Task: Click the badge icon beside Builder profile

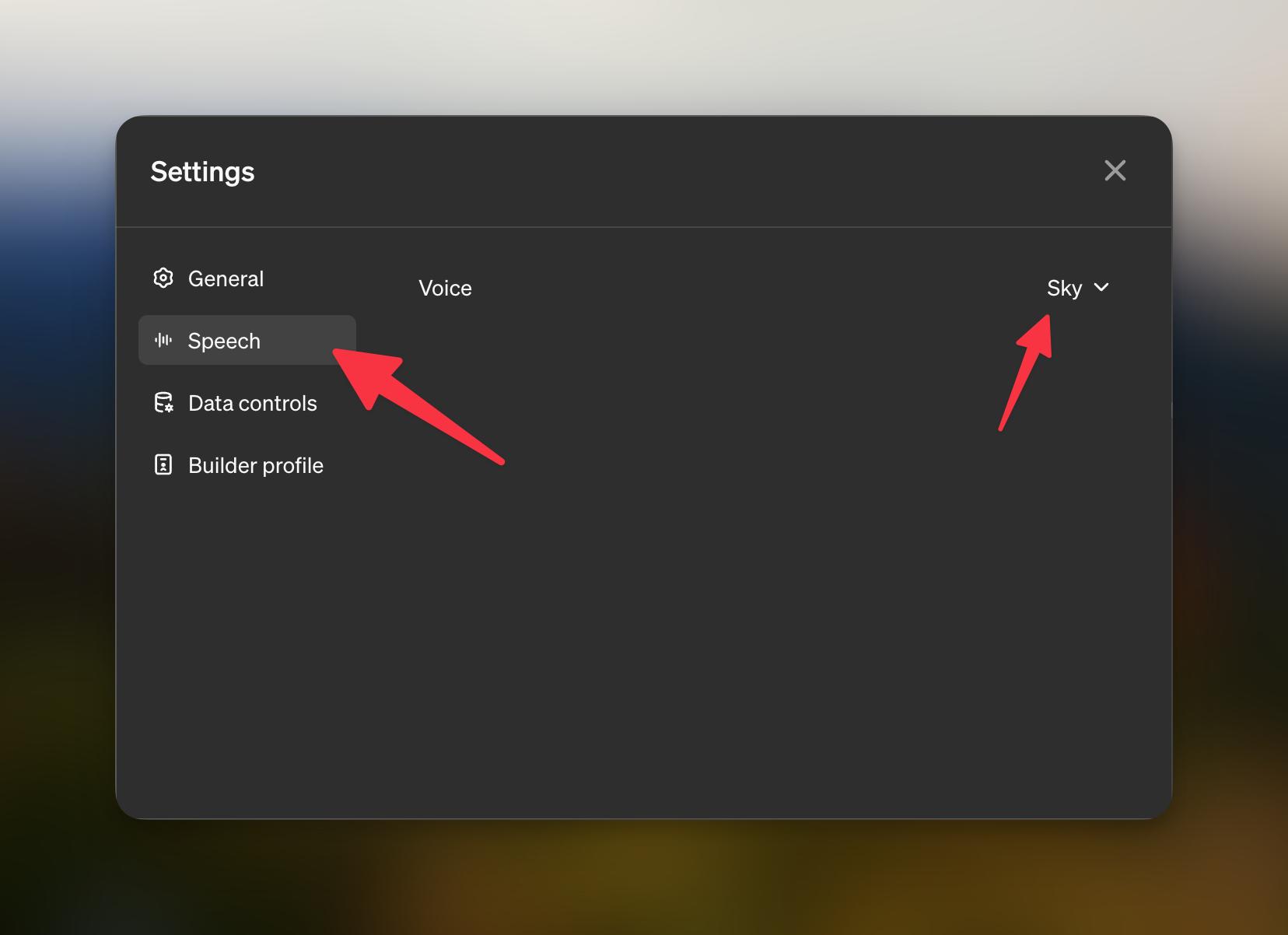Action: [163, 464]
